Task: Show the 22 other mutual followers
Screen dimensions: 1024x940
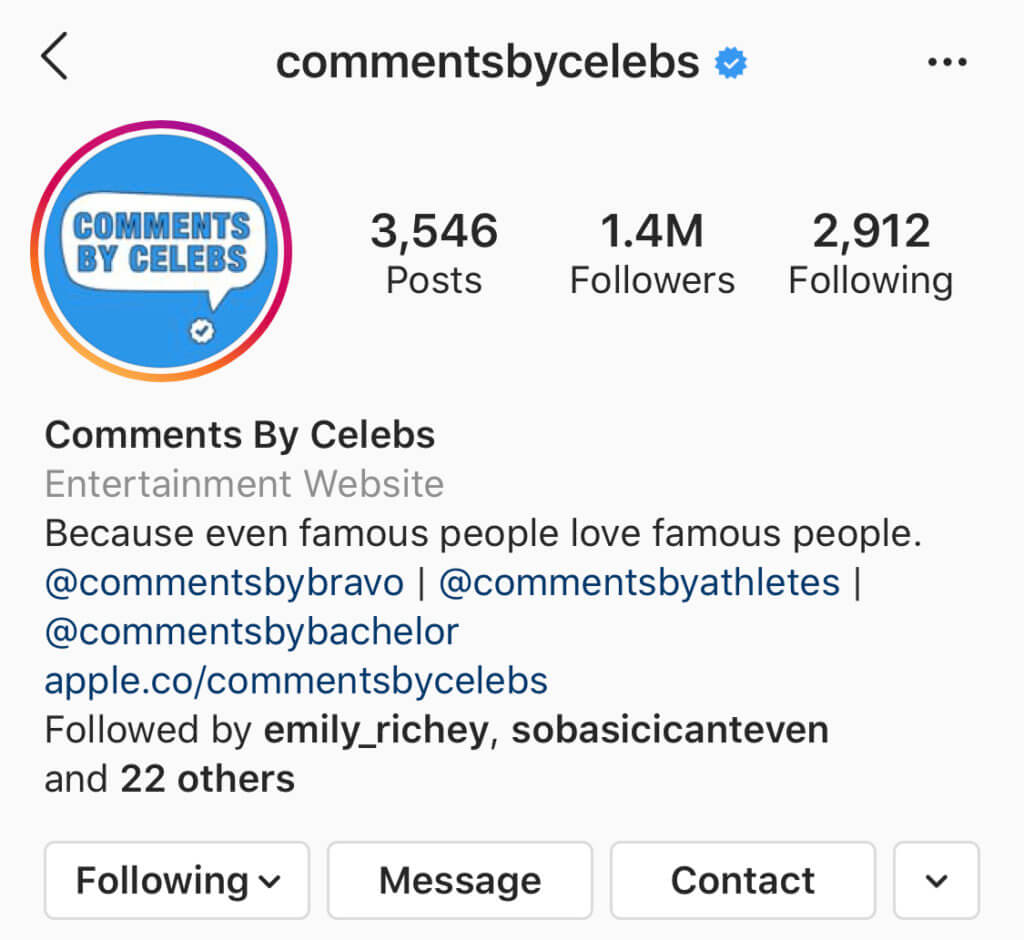Action: point(207,778)
